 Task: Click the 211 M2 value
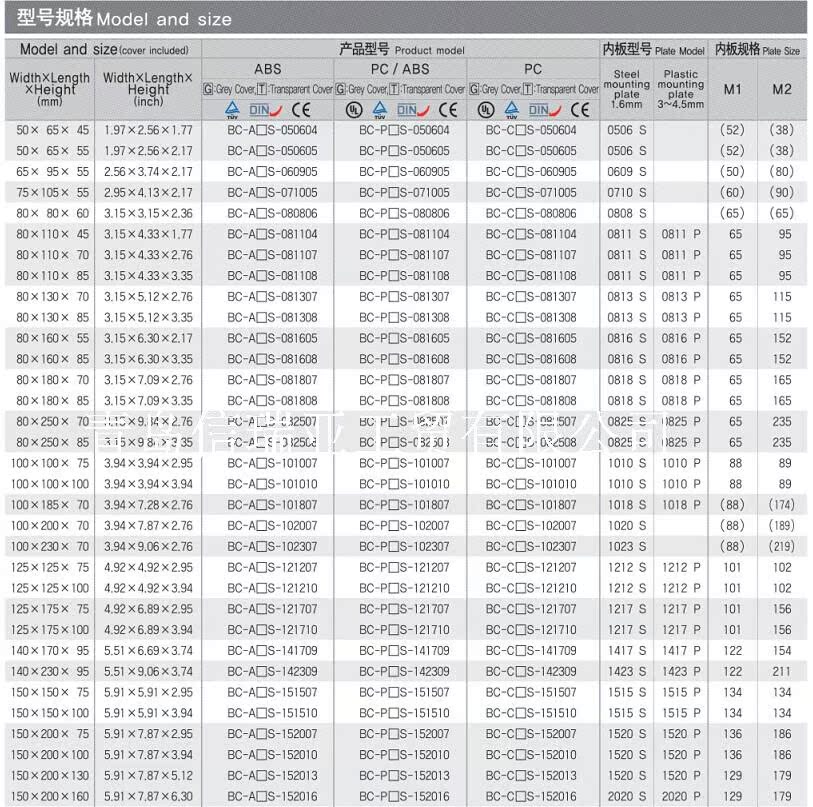tap(782, 671)
